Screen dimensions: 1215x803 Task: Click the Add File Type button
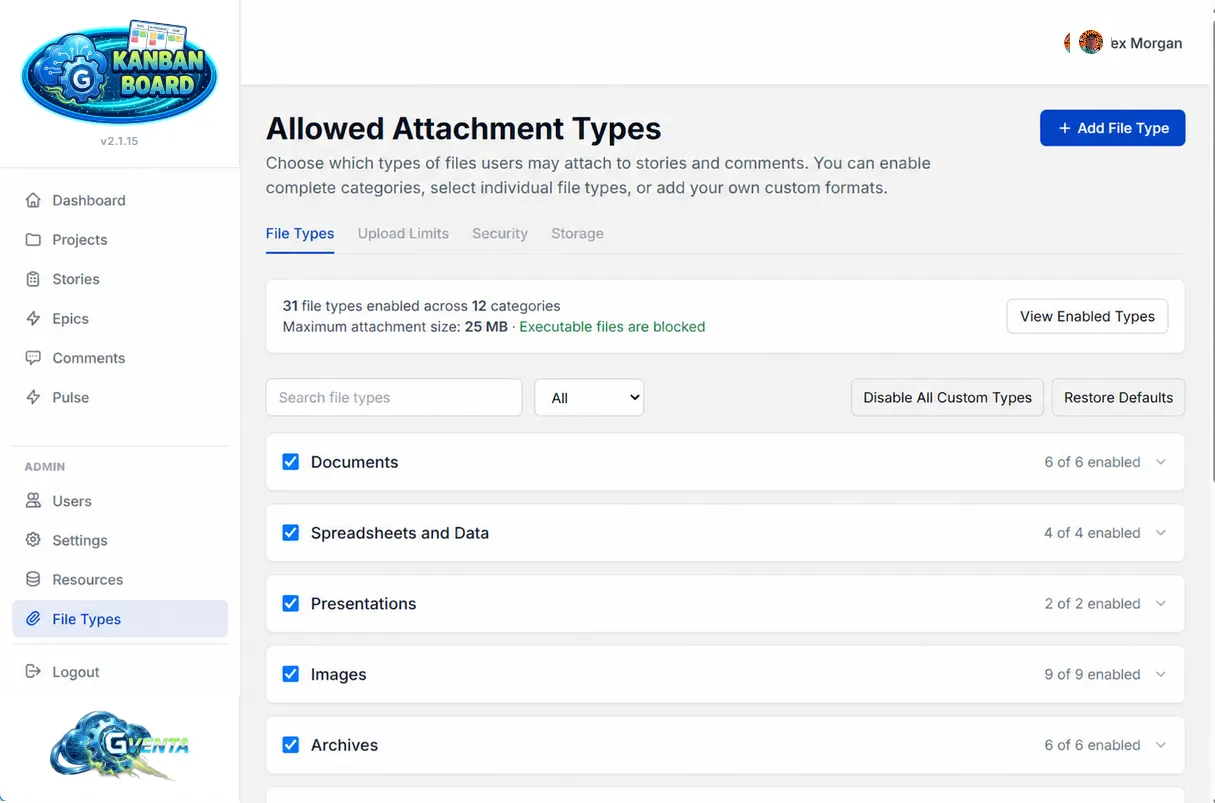(x=1112, y=128)
